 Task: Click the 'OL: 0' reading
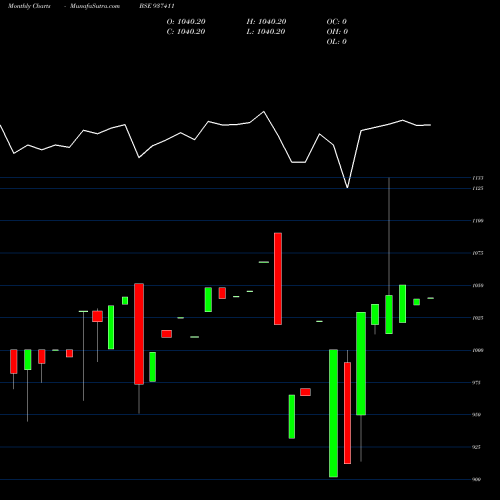point(337,42)
